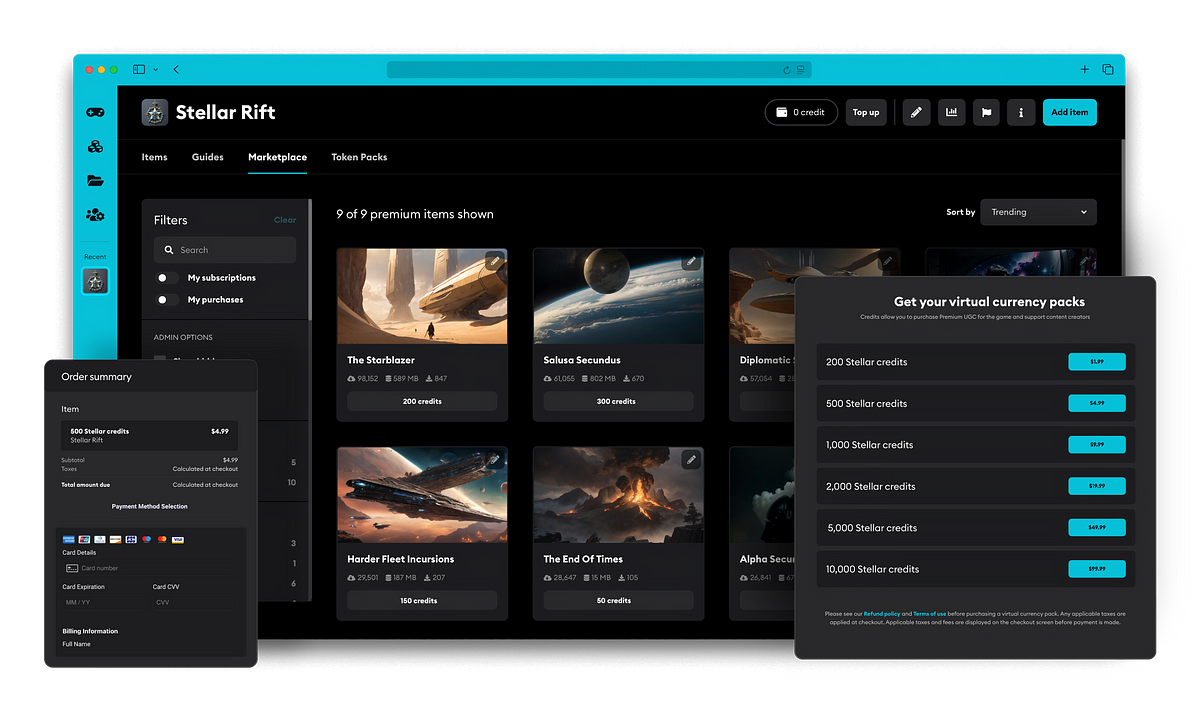
Task: Open the gamepad games icon in sidebar
Action: point(95,112)
